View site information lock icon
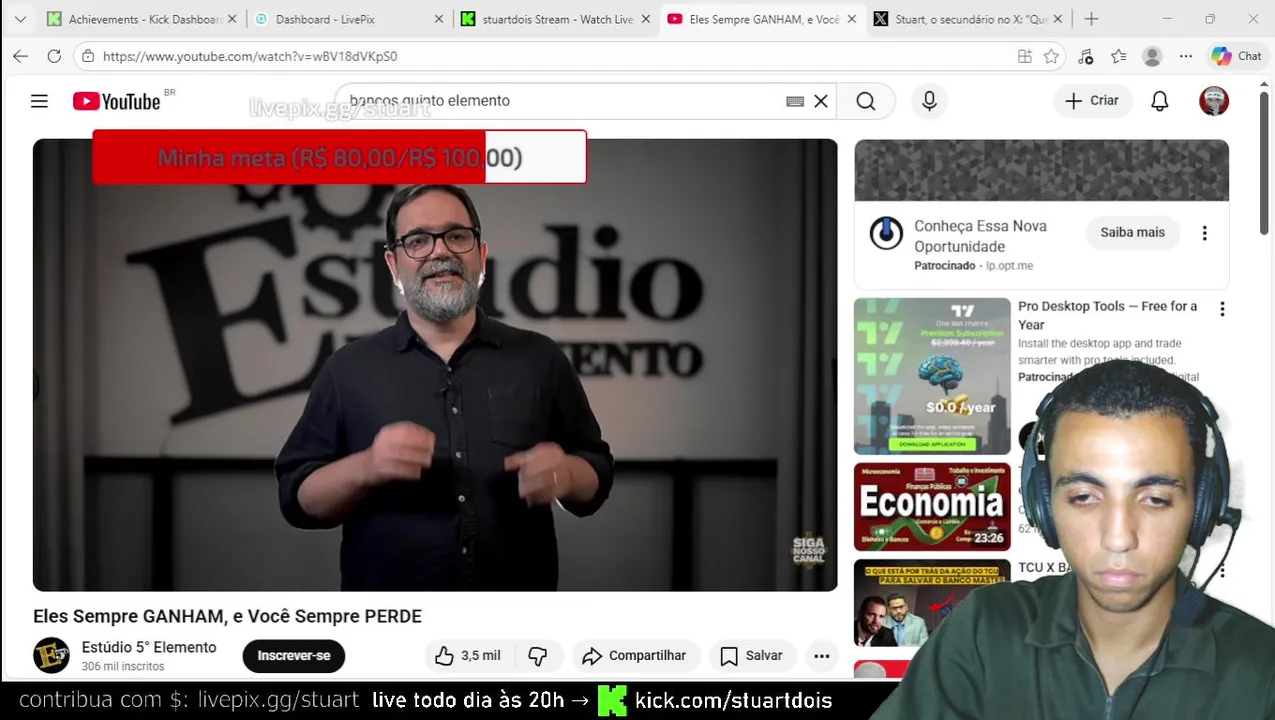Viewport: 1275px width, 720px height. tap(89, 57)
